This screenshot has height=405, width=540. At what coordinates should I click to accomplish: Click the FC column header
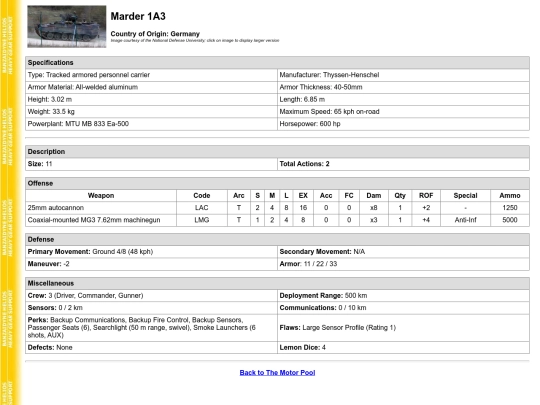(349, 196)
